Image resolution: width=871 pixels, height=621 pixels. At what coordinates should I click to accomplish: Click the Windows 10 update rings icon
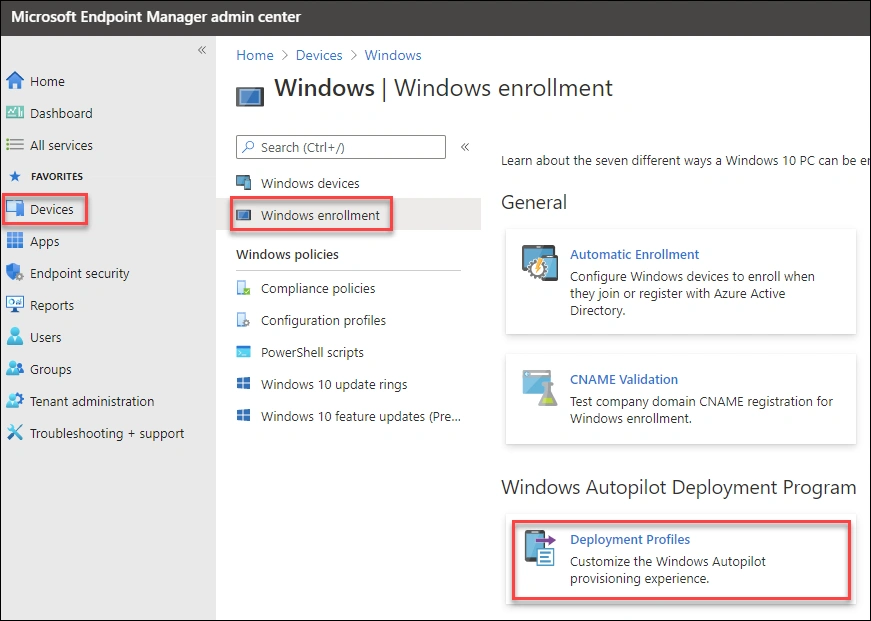pos(243,384)
